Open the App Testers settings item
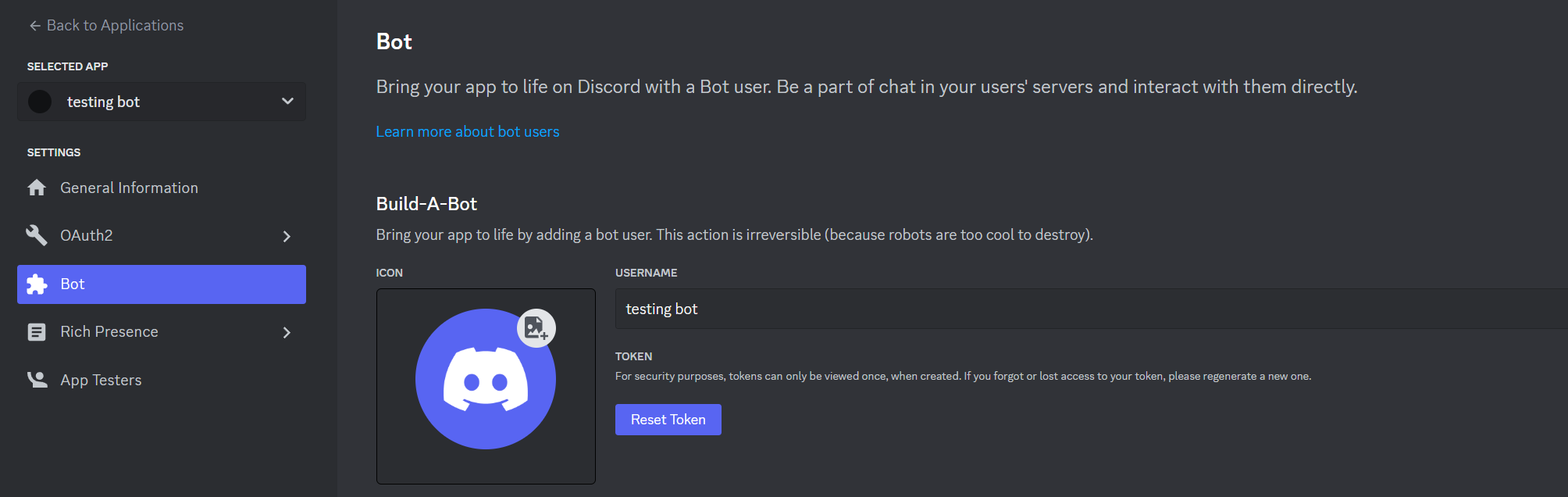This screenshot has width=1568, height=497. pos(162,380)
